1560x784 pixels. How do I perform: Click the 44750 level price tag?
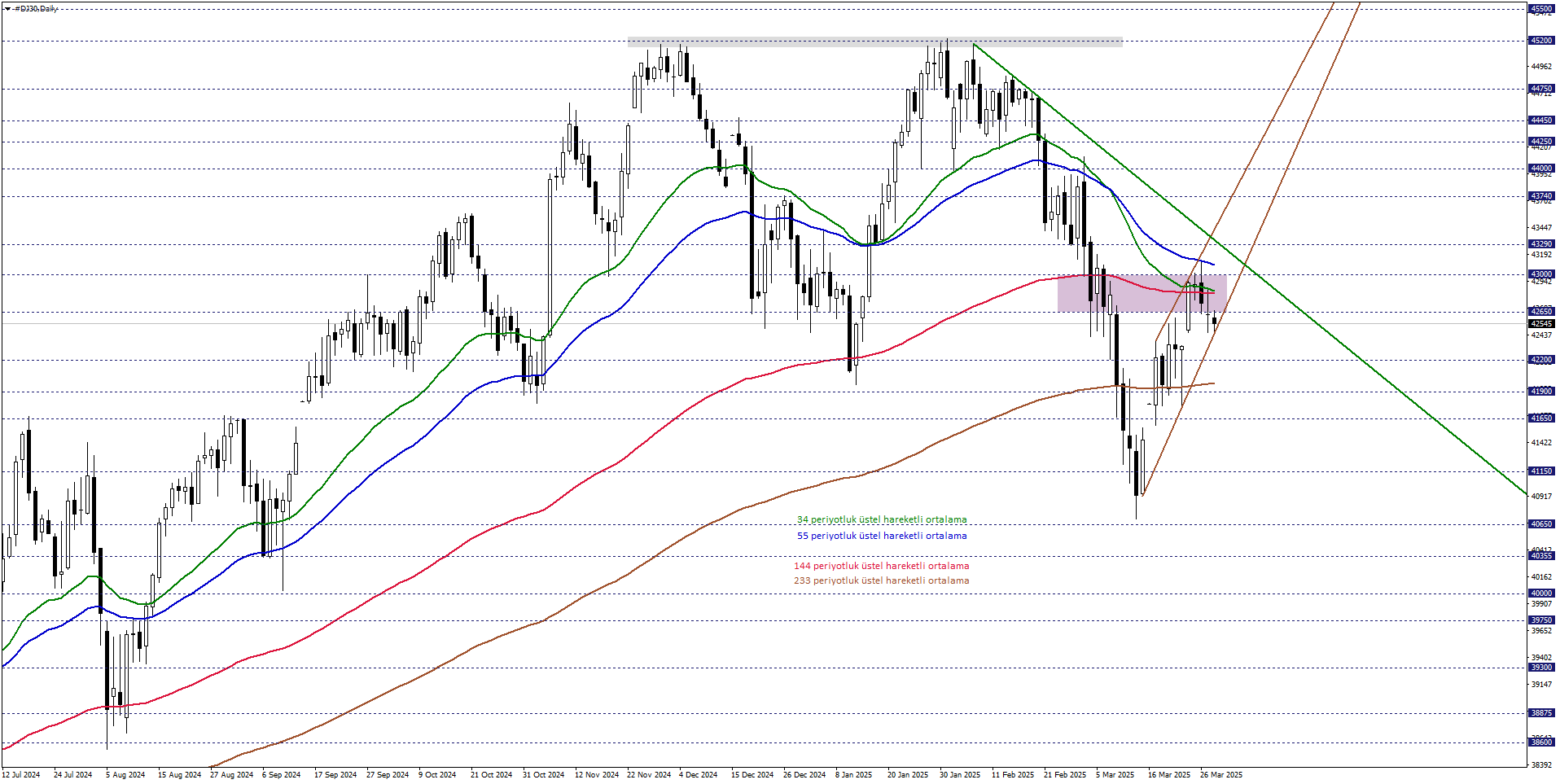click(x=1541, y=89)
